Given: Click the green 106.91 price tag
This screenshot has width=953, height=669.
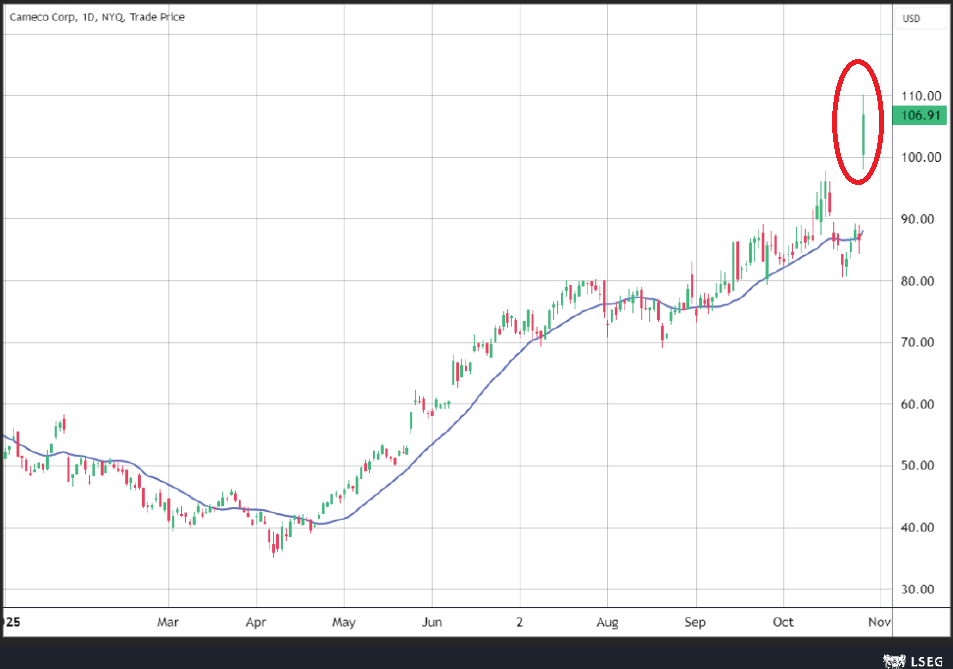Looking at the screenshot, I should click(919, 115).
